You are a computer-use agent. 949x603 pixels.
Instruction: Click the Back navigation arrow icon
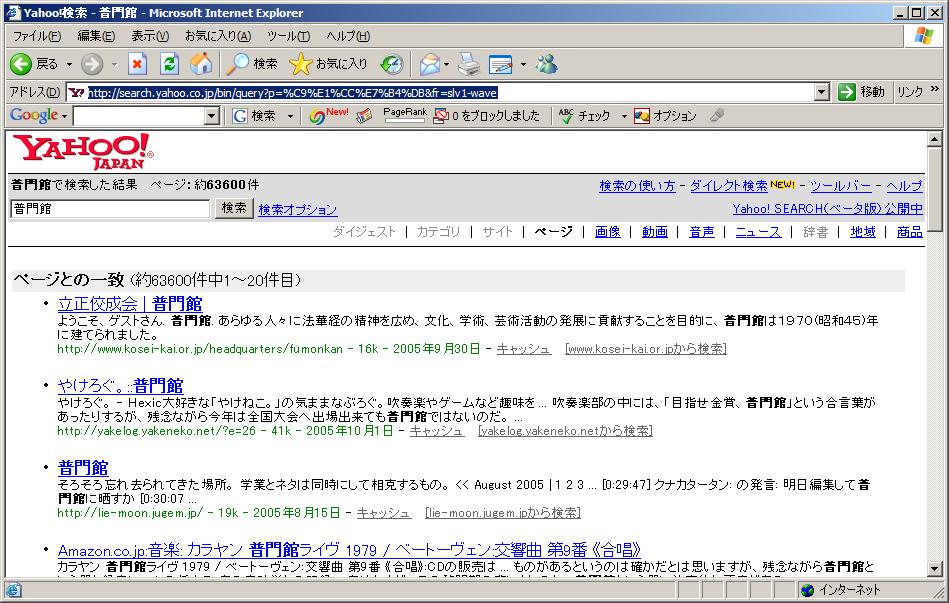point(21,64)
